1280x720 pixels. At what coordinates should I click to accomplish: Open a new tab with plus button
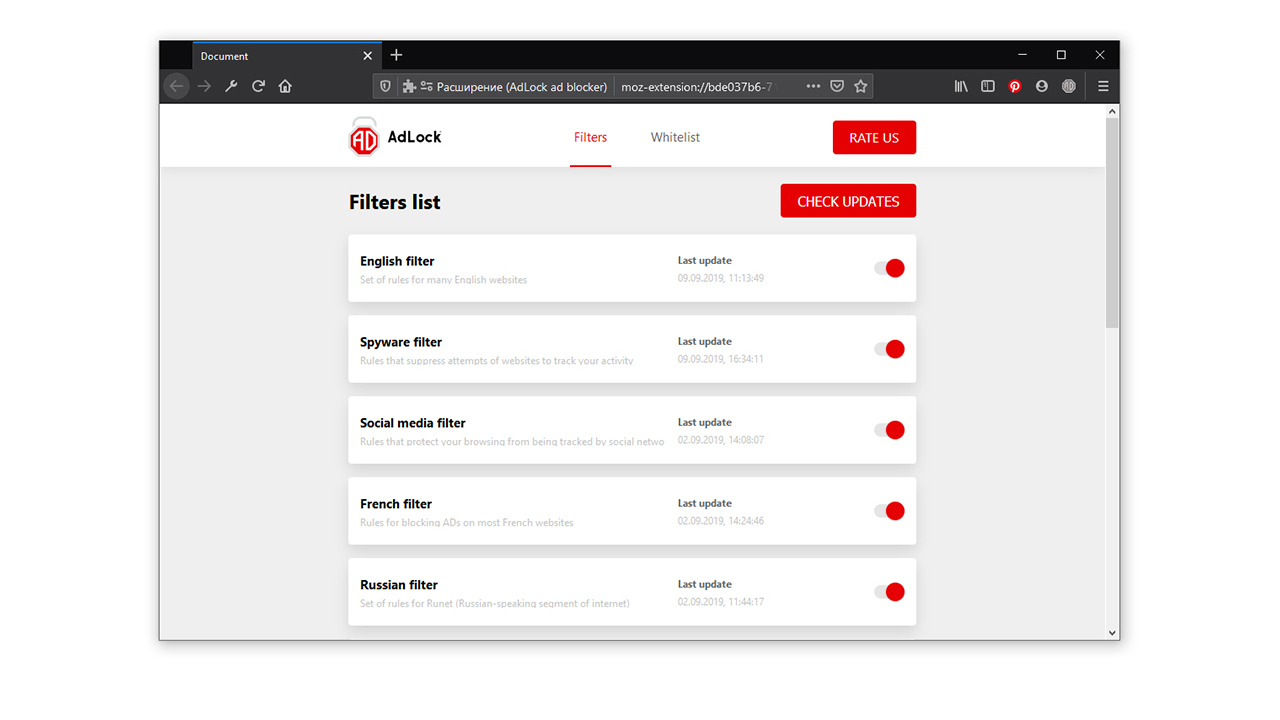click(397, 55)
